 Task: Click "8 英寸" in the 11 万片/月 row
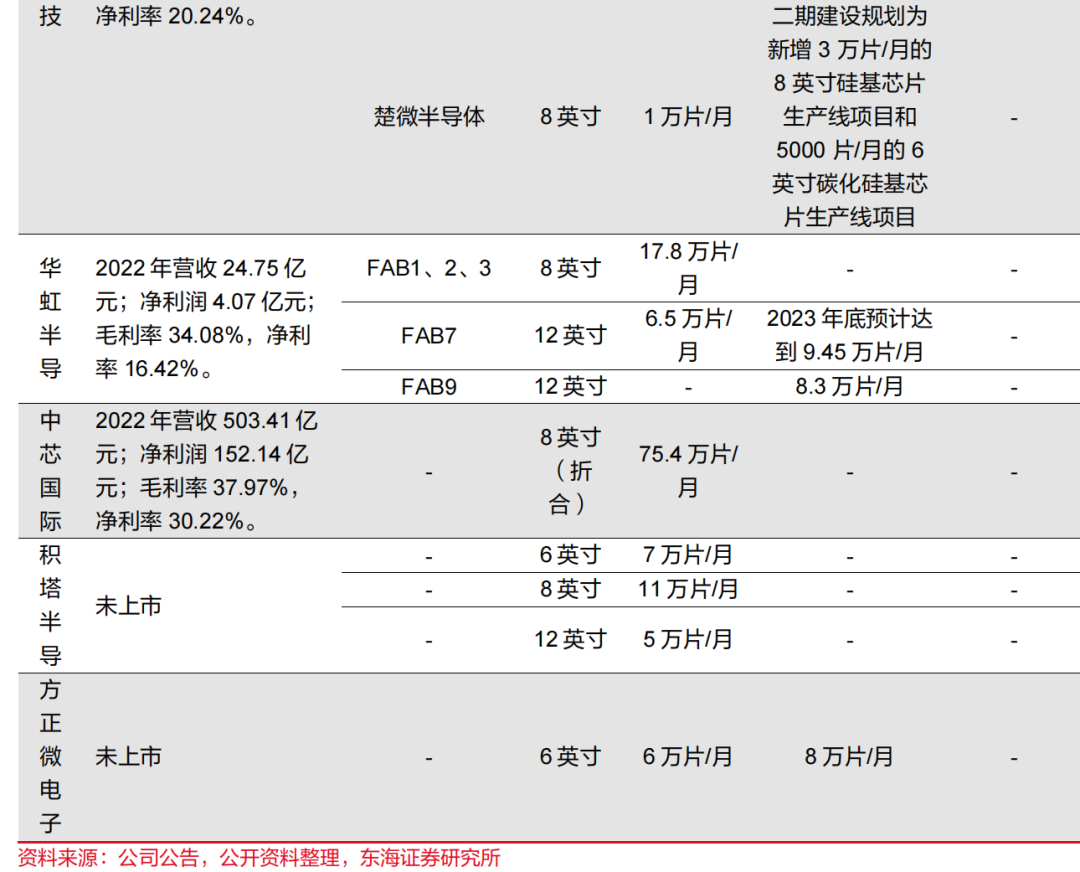point(570,590)
